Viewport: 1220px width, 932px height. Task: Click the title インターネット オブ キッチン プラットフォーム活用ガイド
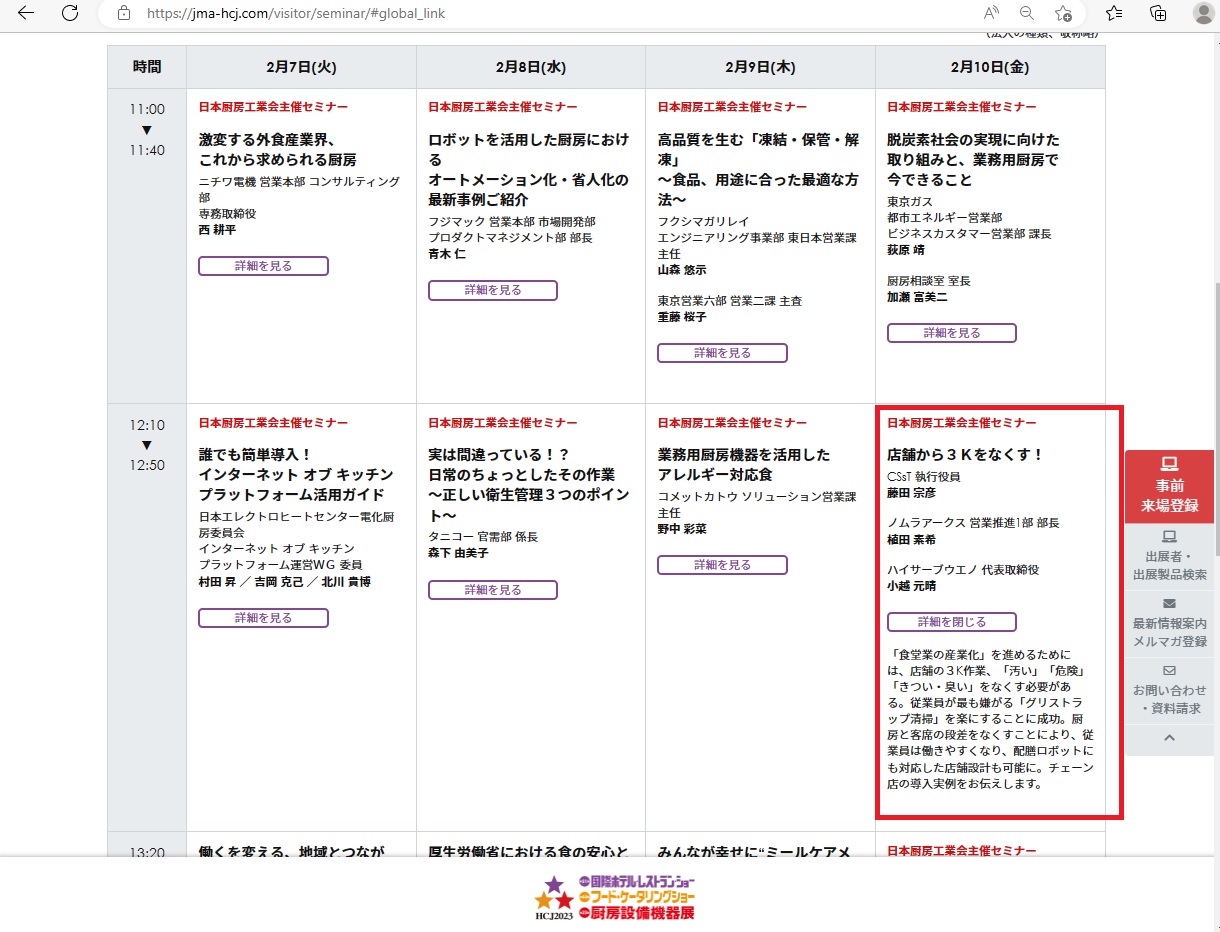click(x=296, y=485)
